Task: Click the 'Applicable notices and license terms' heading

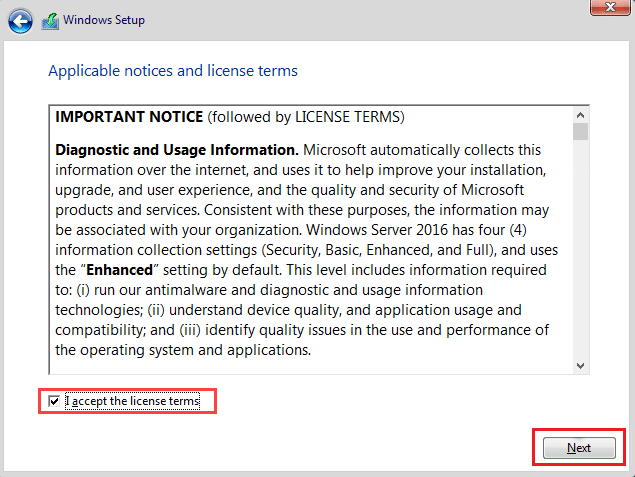Action: (173, 71)
